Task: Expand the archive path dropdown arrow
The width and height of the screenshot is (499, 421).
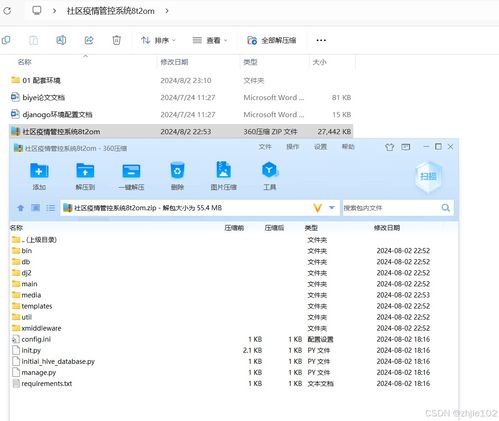Action: (332, 208)
